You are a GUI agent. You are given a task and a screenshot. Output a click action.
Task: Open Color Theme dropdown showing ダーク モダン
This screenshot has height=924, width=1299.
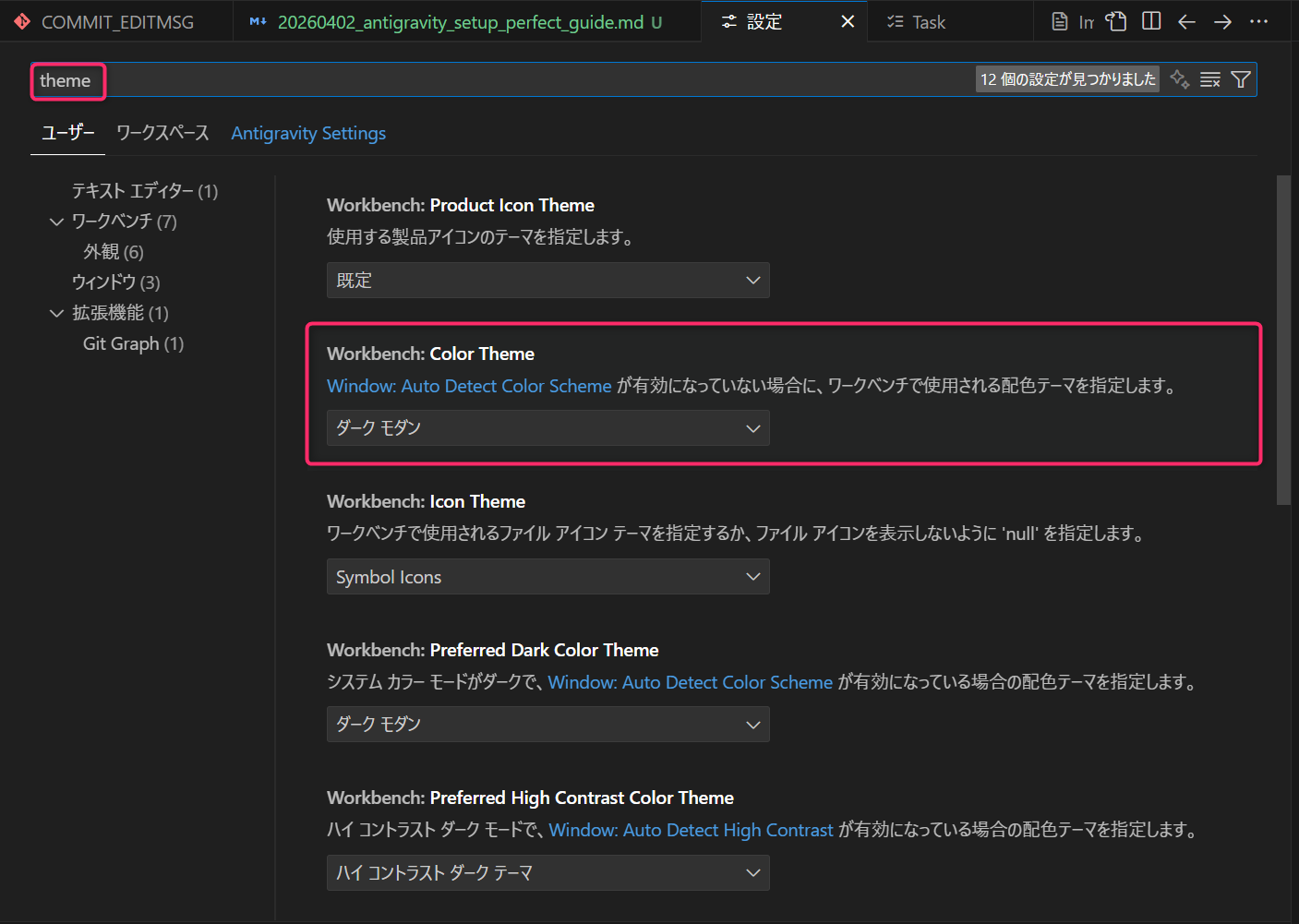click(x=547, y=428)
